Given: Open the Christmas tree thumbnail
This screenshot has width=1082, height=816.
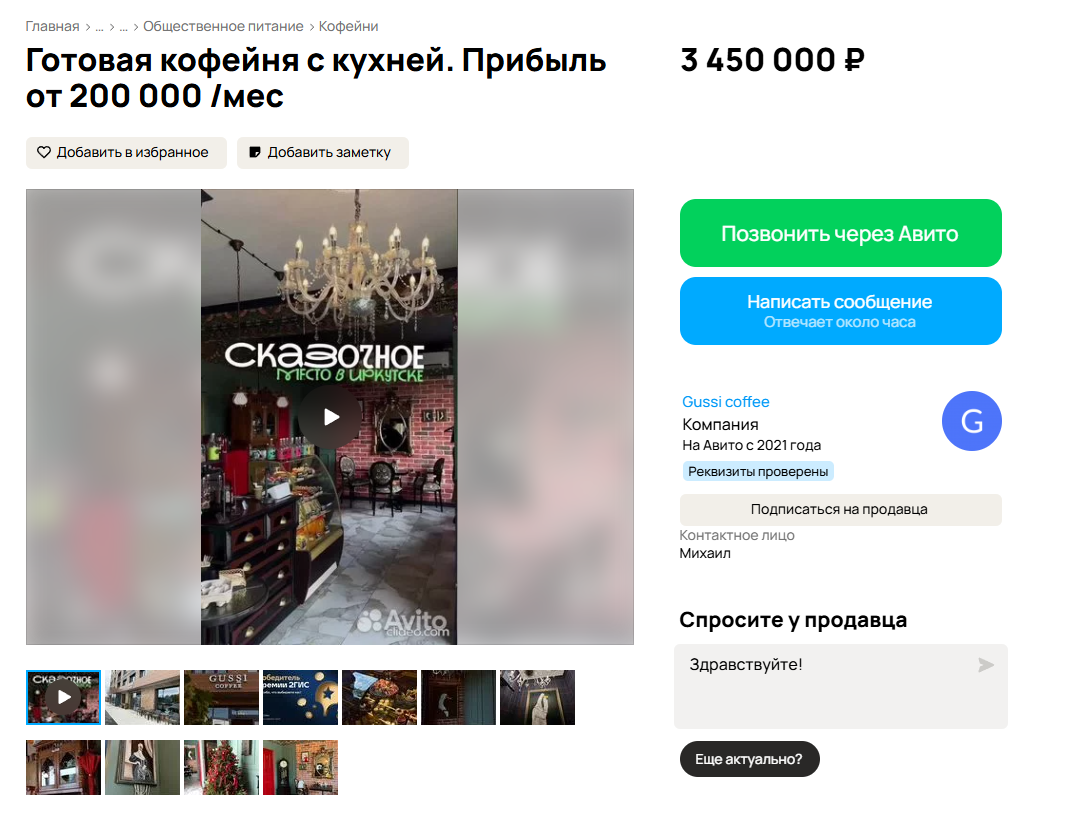Looking at the screenshot, I should click(x=222, y=768).
